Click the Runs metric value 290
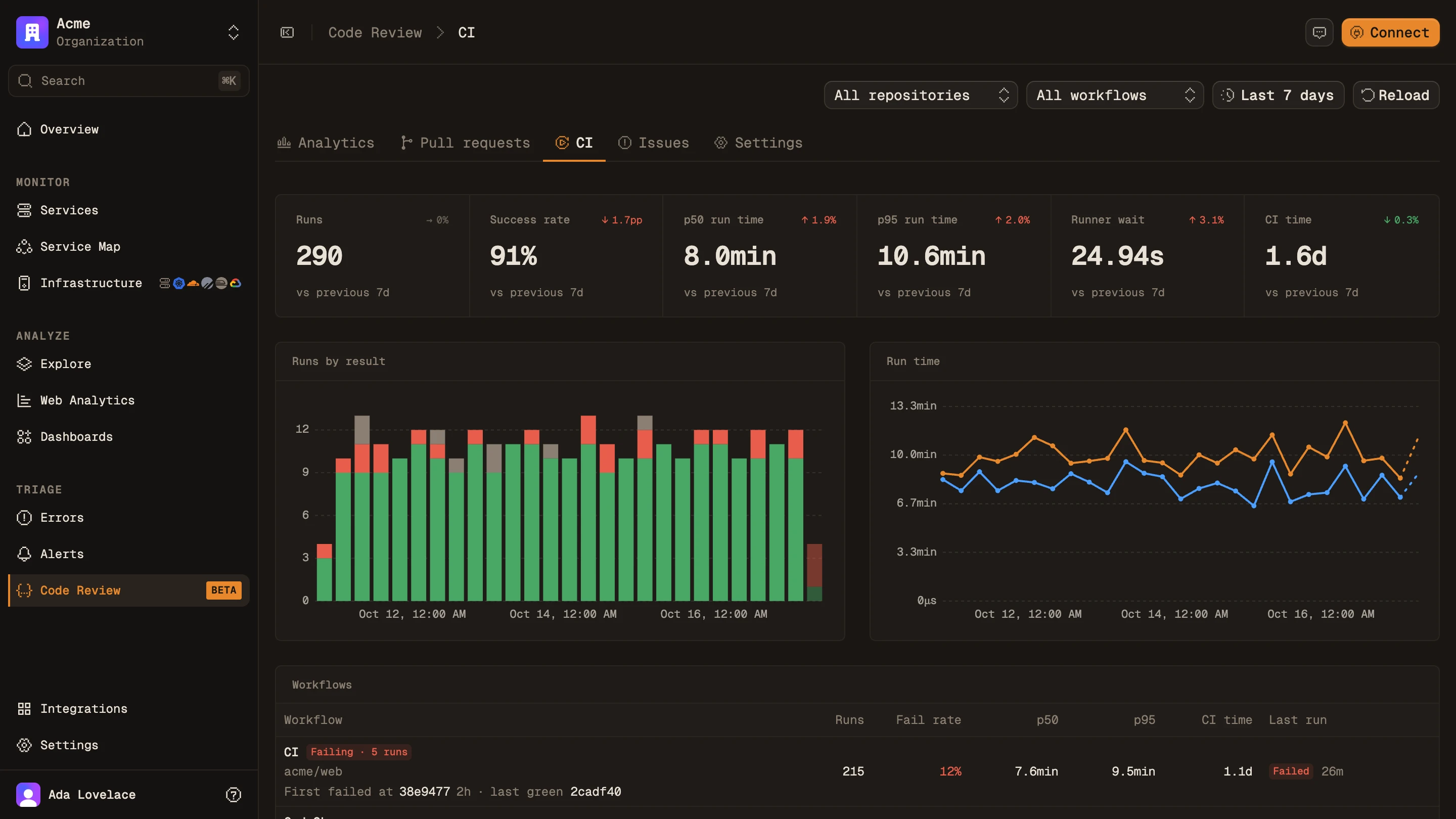This screenshot has width=1456, height=819. [x=320, y=256]
